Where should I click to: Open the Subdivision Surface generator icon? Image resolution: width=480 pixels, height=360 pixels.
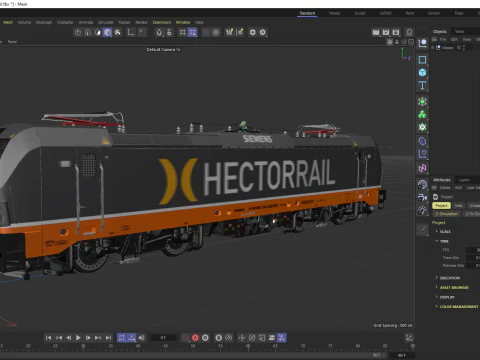tap(422, 102)
